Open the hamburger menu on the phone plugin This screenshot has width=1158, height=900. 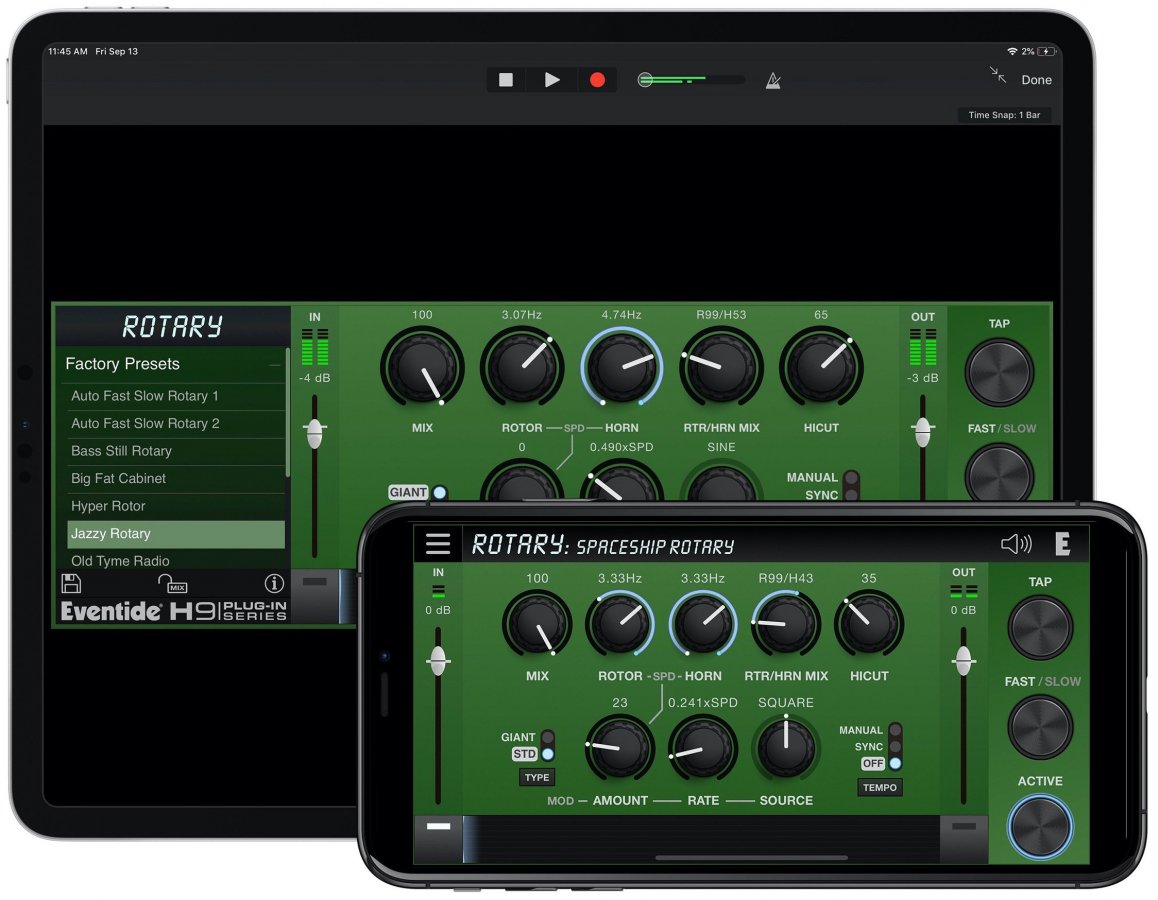point(438,544)
